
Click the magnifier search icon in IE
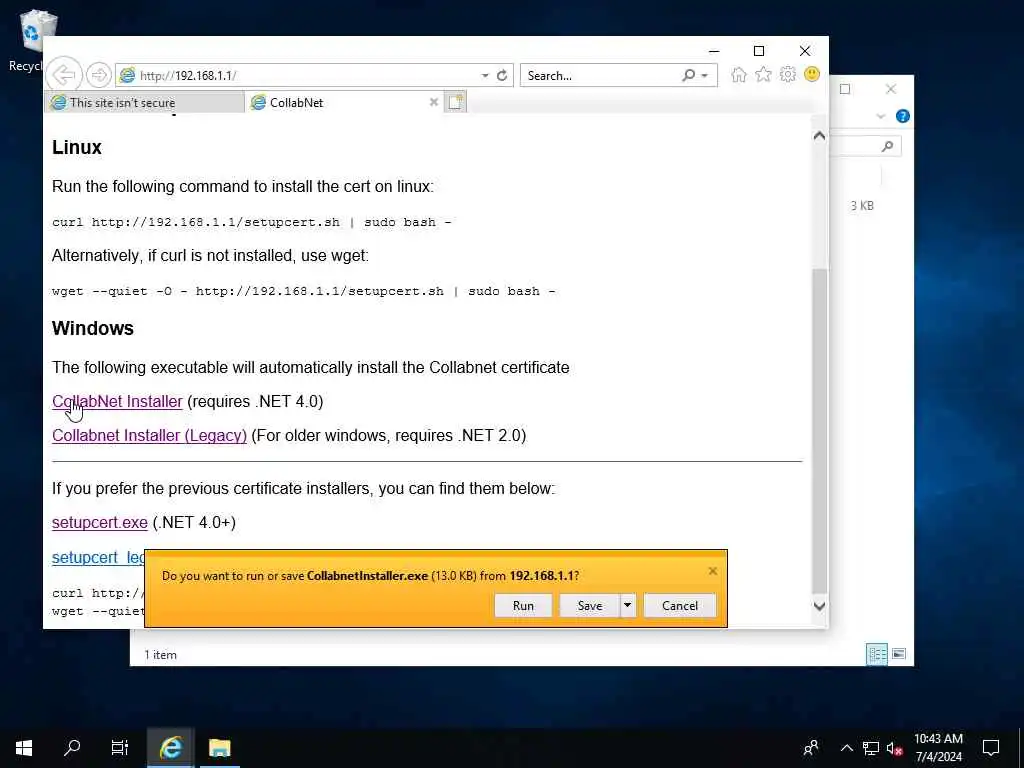coord(688,76)
